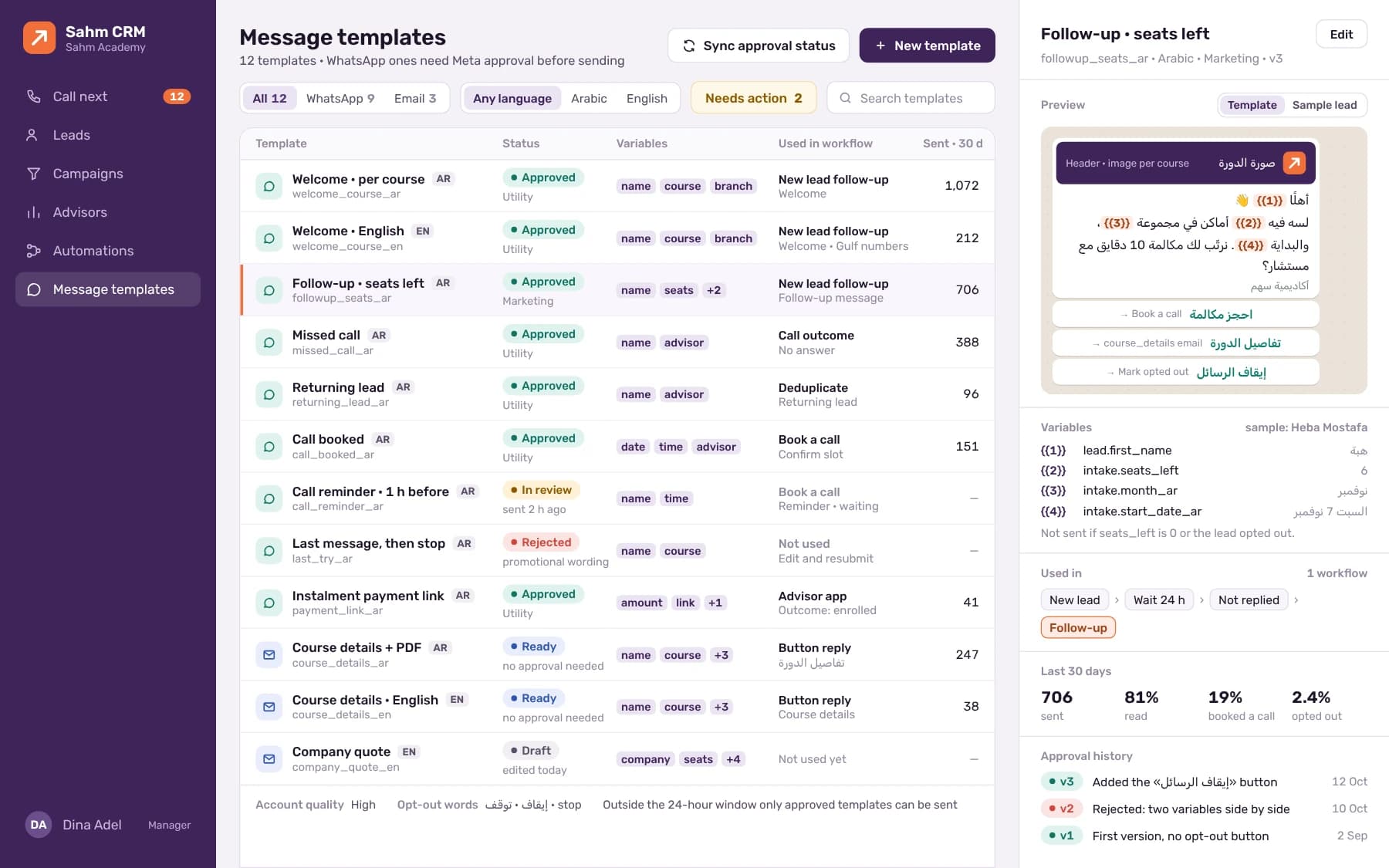The height and width of the screenshot is (868, 1389).
Task: Click Edit on Follow-up seats left
Action: tap(1341, 34)
